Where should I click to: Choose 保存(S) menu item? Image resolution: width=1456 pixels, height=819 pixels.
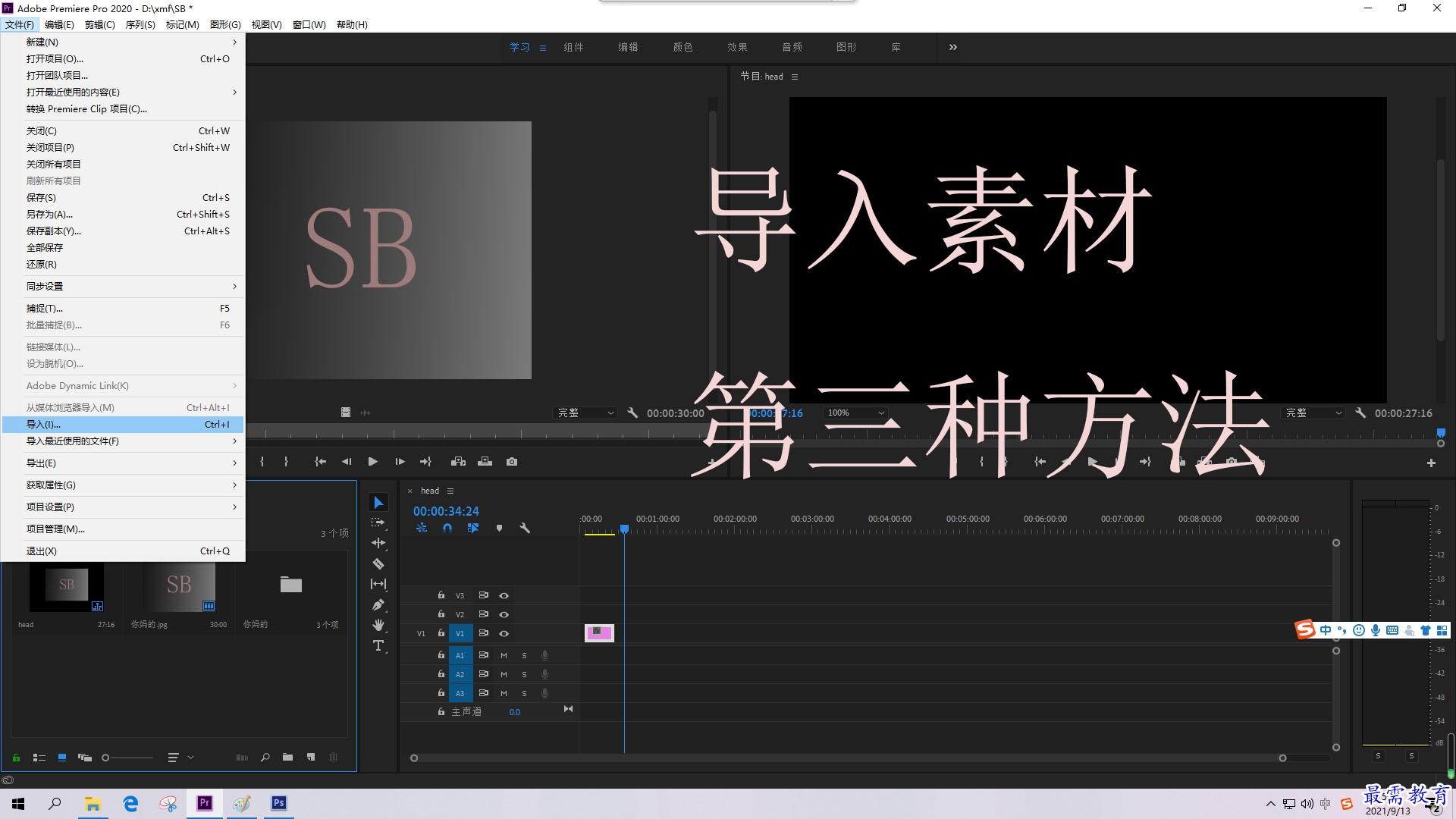tap(123, 197)
